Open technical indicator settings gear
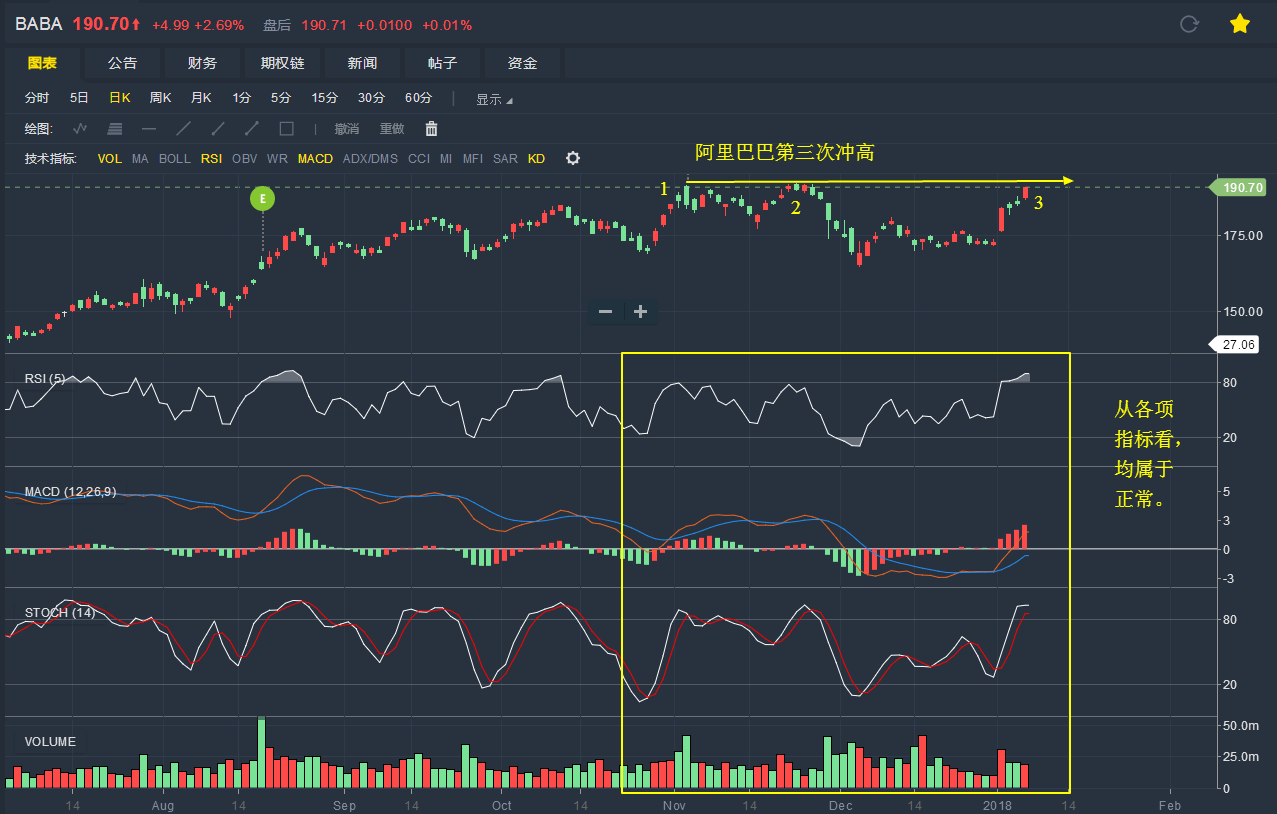Screen dimensions: 1277x814 [x=573, y=158]
